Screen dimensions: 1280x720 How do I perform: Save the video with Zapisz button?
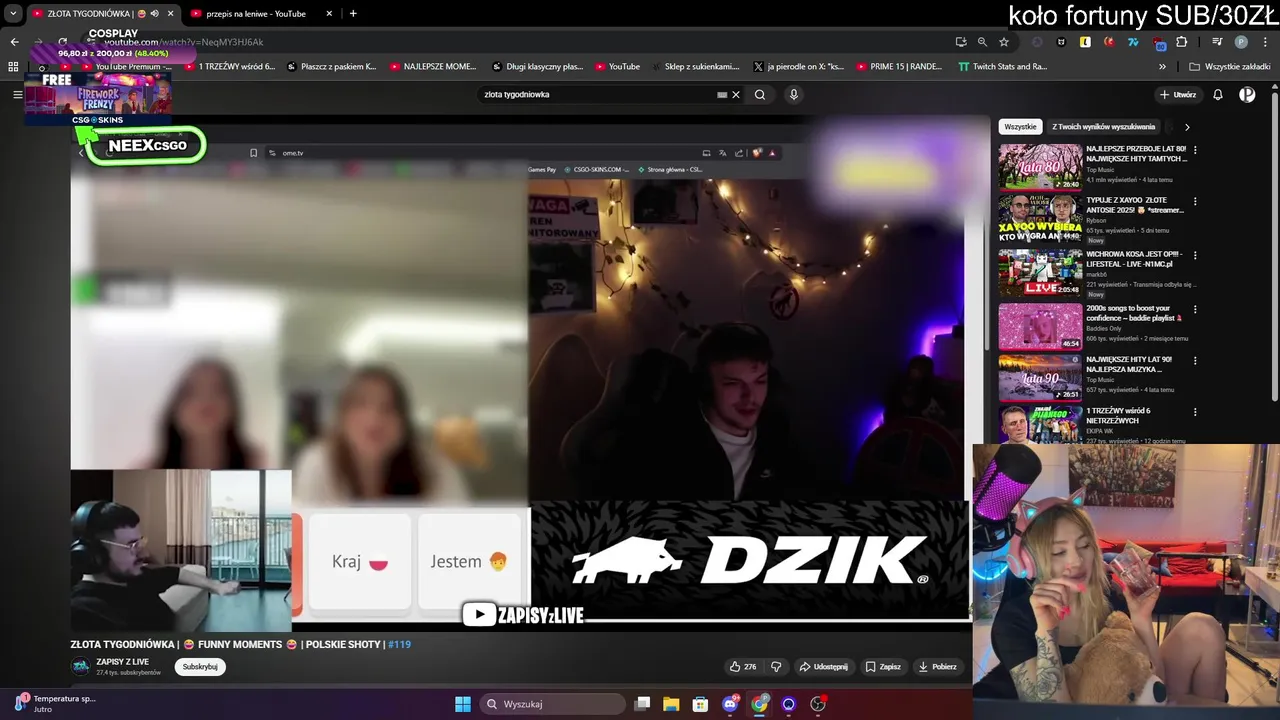click(x=883, y=666)
